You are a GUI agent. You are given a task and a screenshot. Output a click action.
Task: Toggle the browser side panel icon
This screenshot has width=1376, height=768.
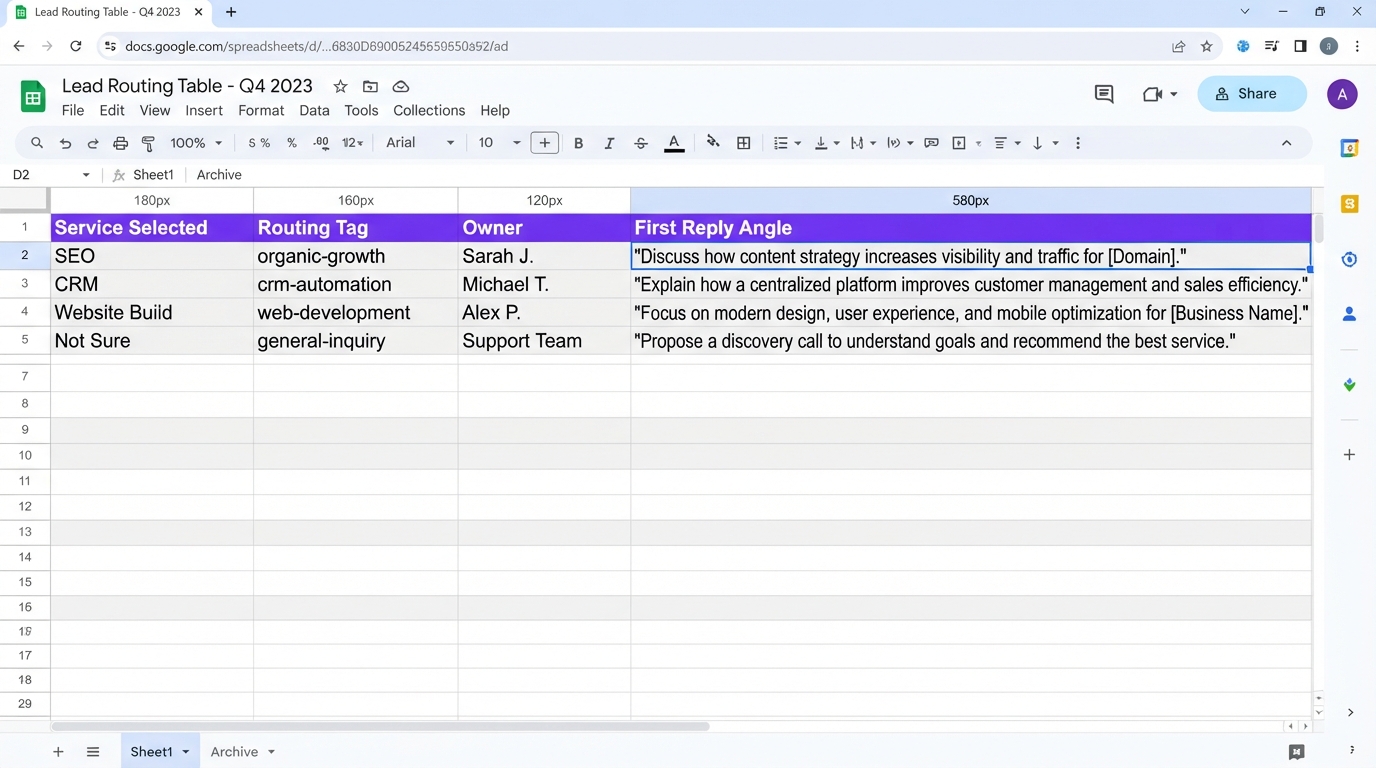[1300, 46]
